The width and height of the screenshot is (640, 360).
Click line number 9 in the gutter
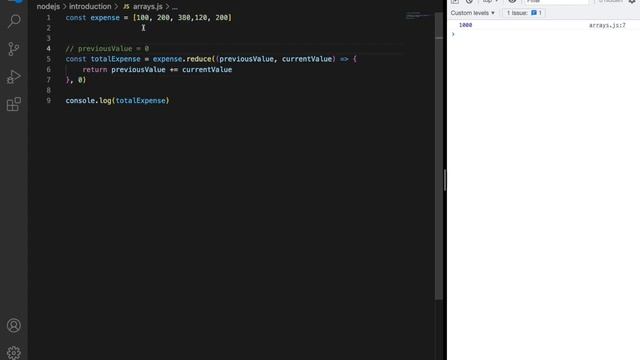point(49,100)
